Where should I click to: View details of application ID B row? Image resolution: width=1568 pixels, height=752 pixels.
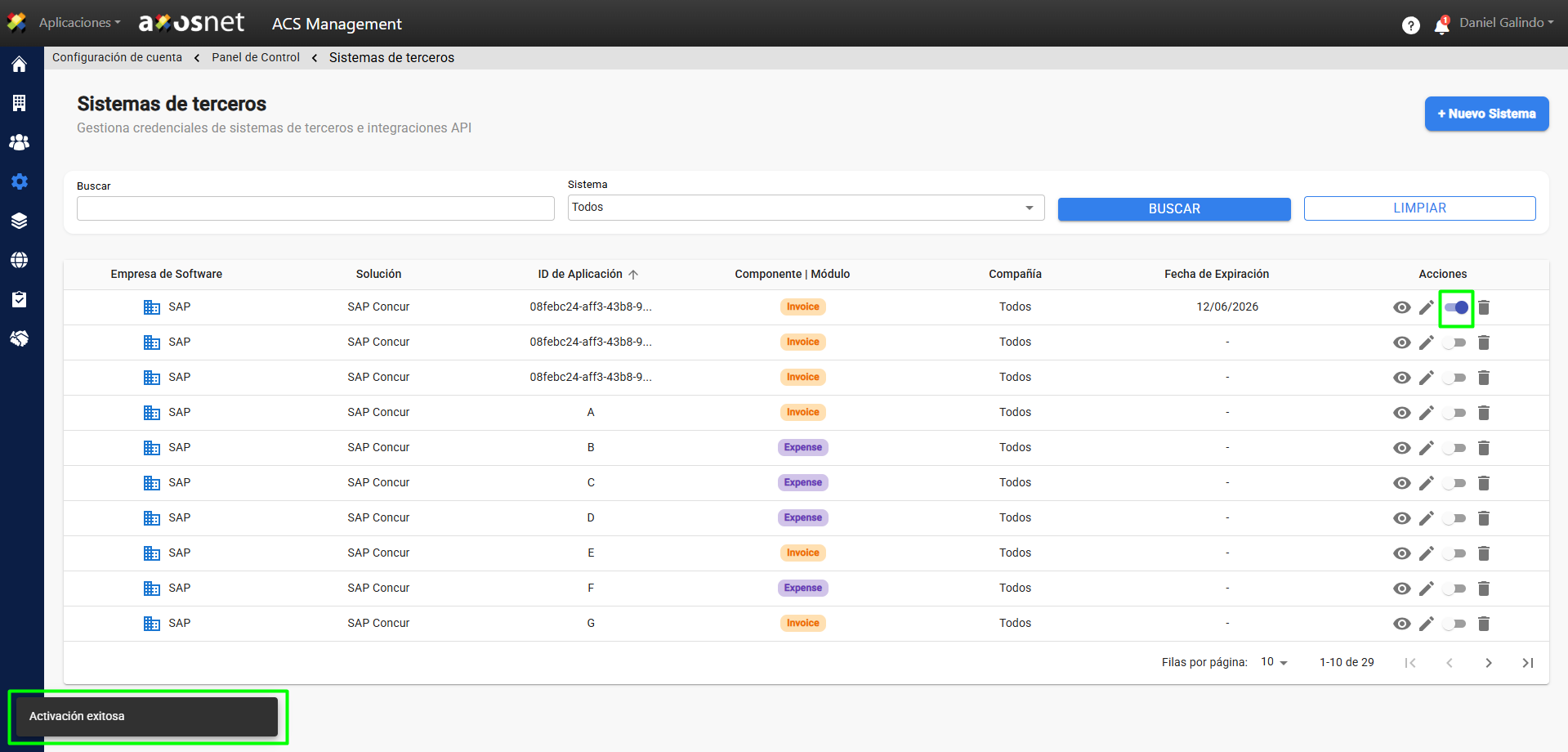click(x=1401, y=448)
